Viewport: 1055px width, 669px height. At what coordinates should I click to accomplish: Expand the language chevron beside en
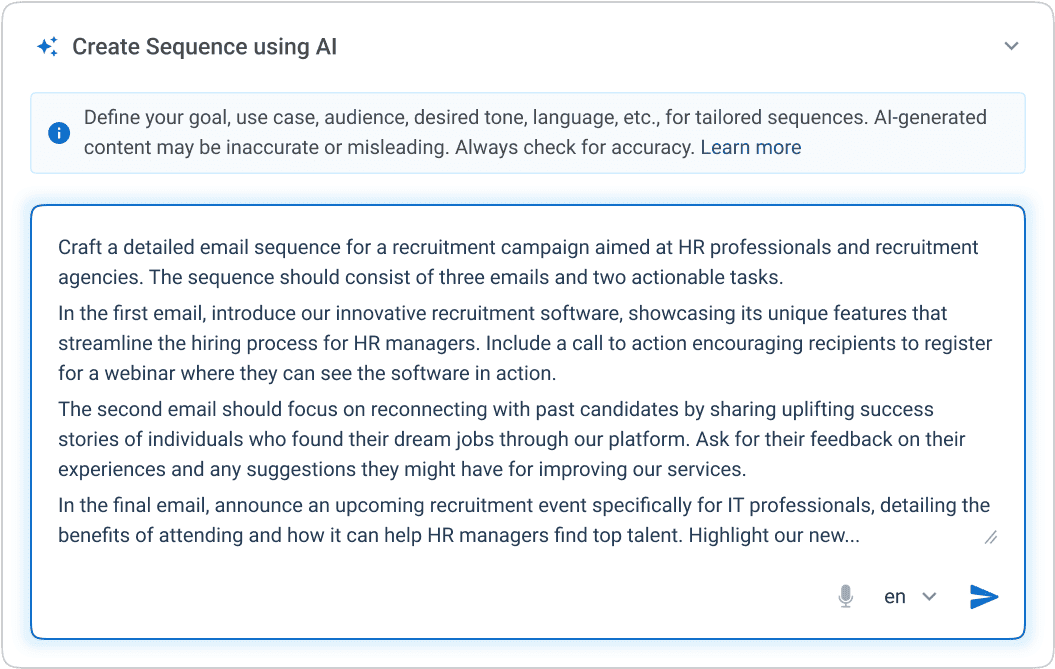pyautogui.click(x=929, y=597)
